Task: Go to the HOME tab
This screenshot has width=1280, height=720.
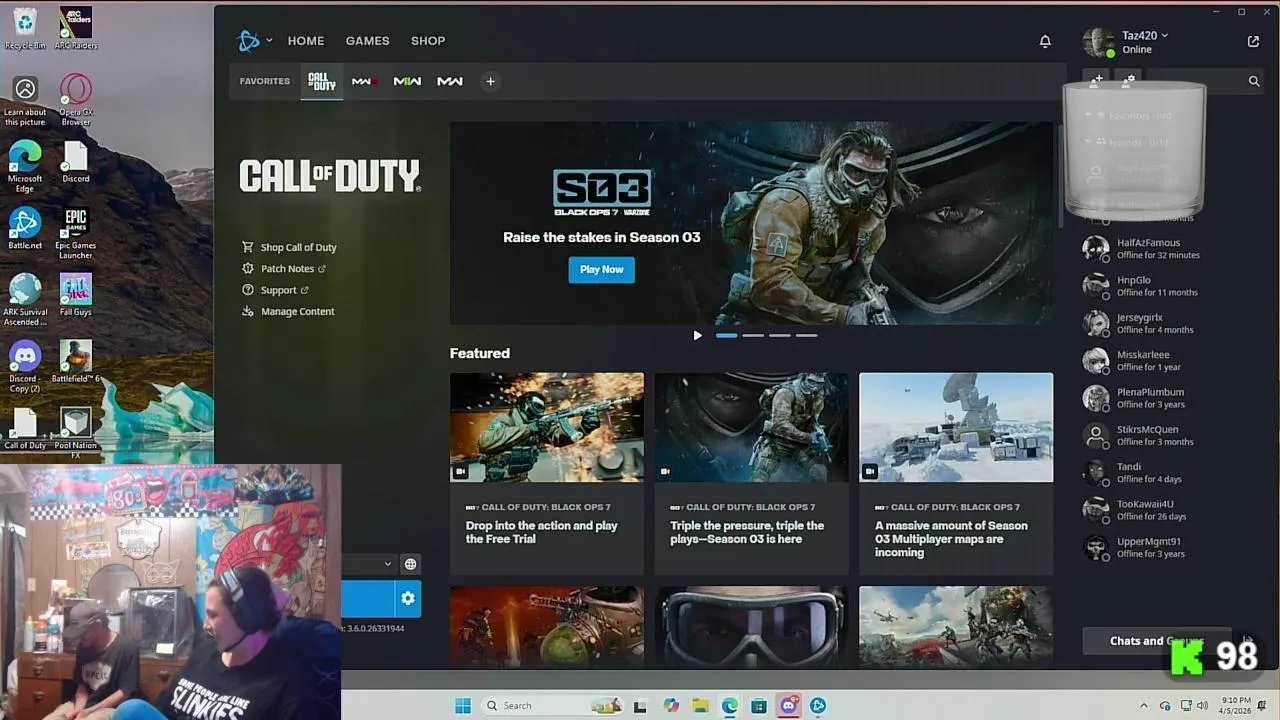Action: pyautogui.click(x=306, y=41)
